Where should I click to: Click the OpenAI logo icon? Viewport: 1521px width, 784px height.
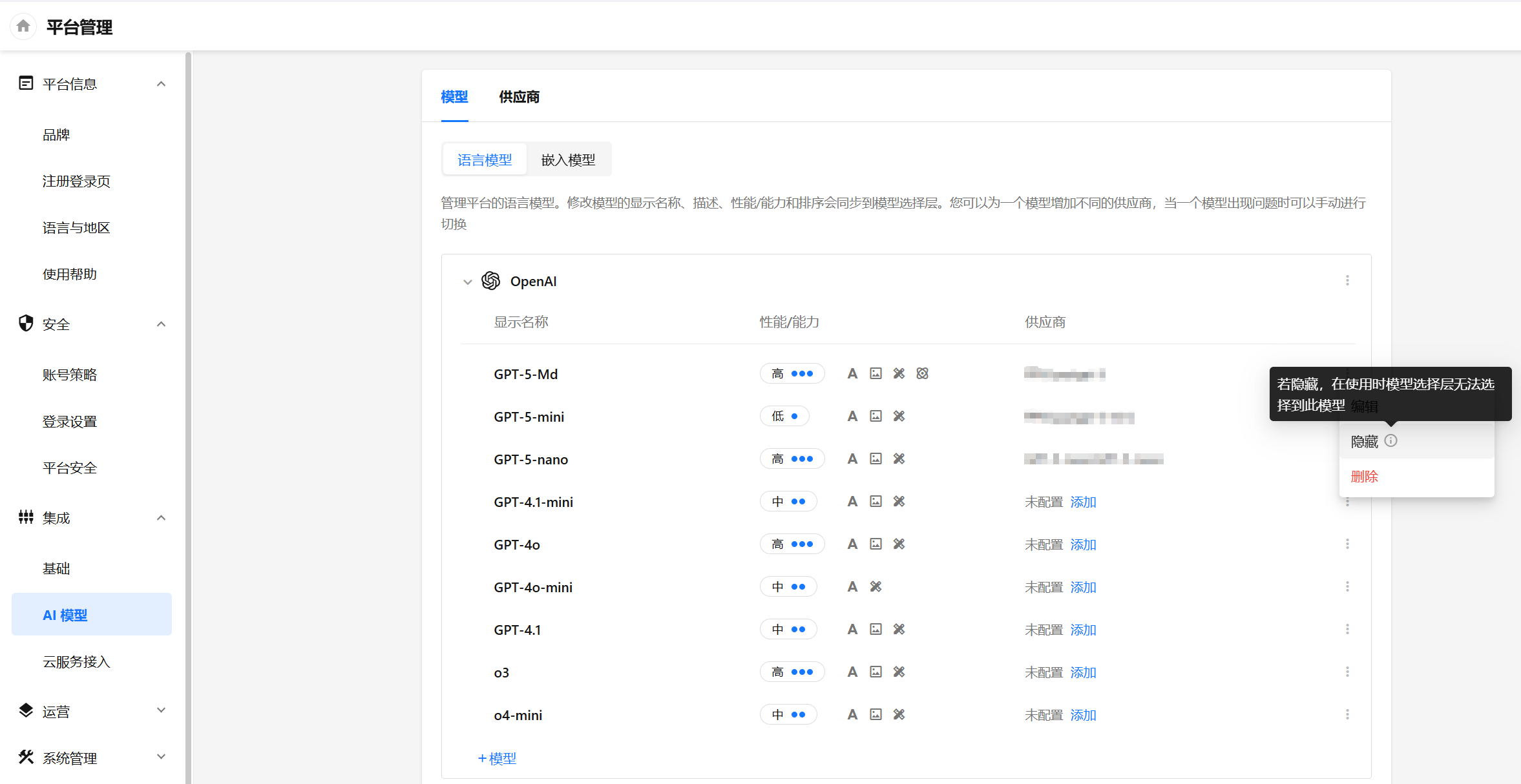click(491, 281)
